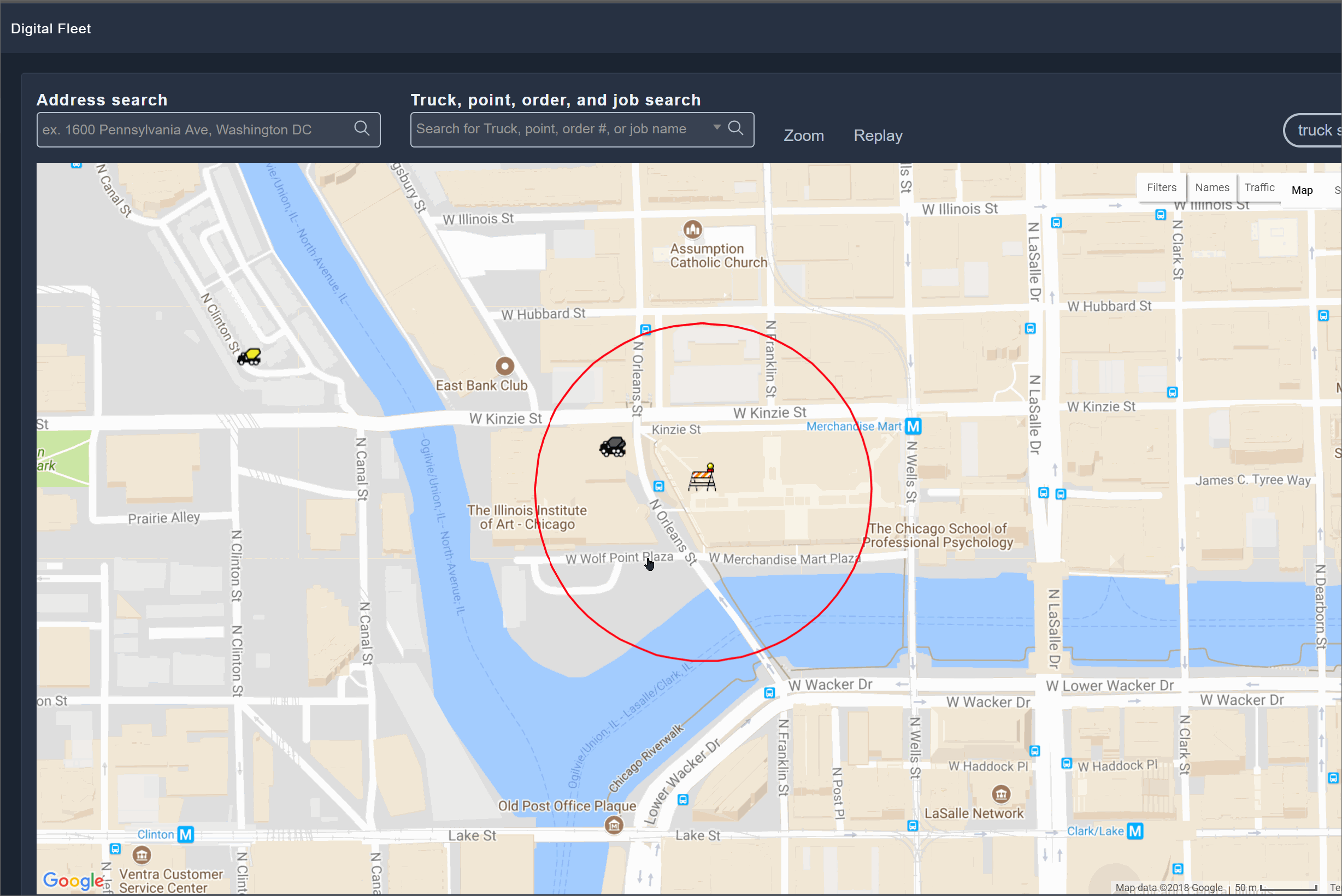Image resolution: width=1342 pixels, height=896 pixels.
Task: Click the black cement mixer truck icon
Action: coord(613,447)
